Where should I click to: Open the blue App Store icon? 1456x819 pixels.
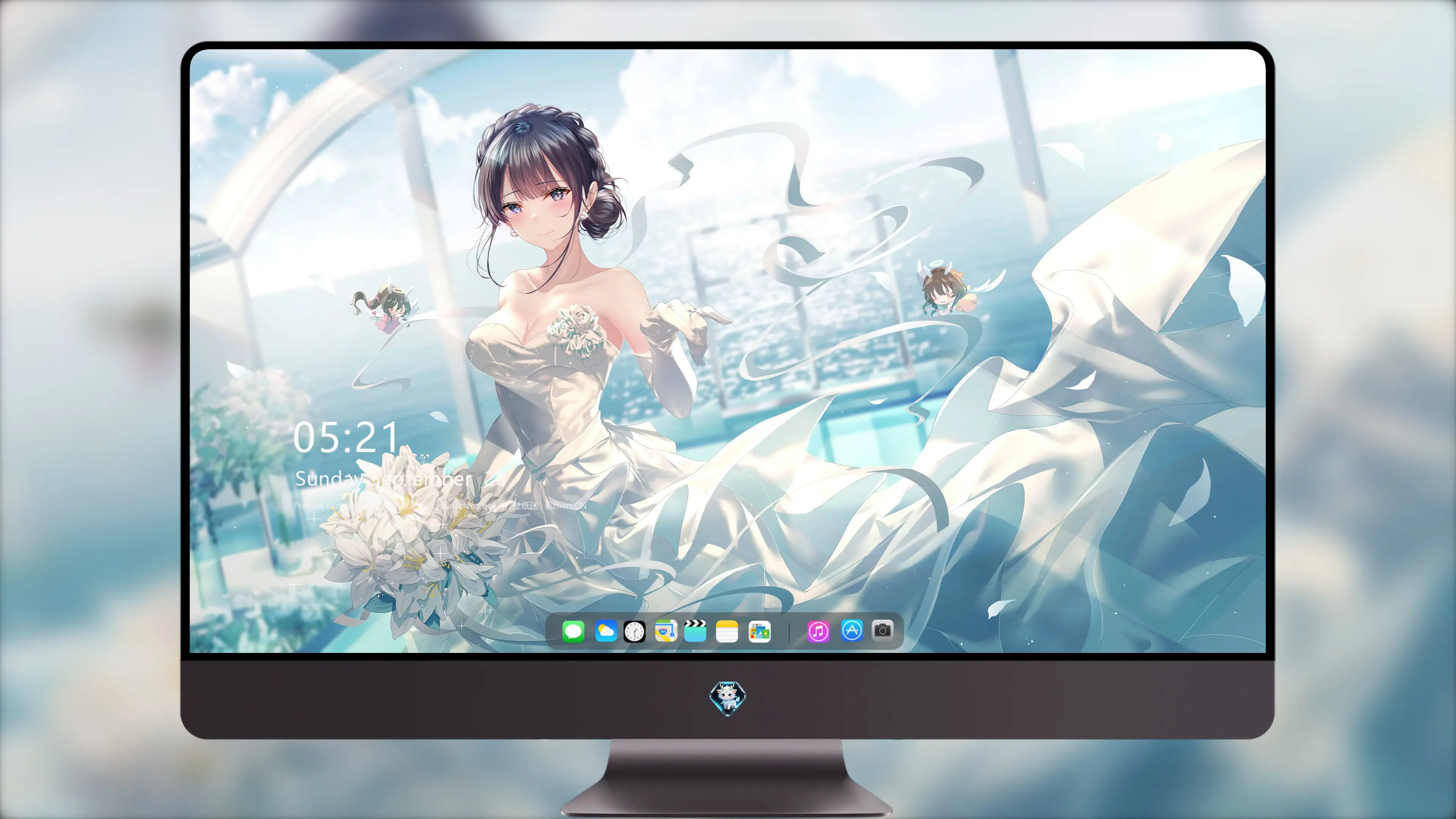[852, 630]
